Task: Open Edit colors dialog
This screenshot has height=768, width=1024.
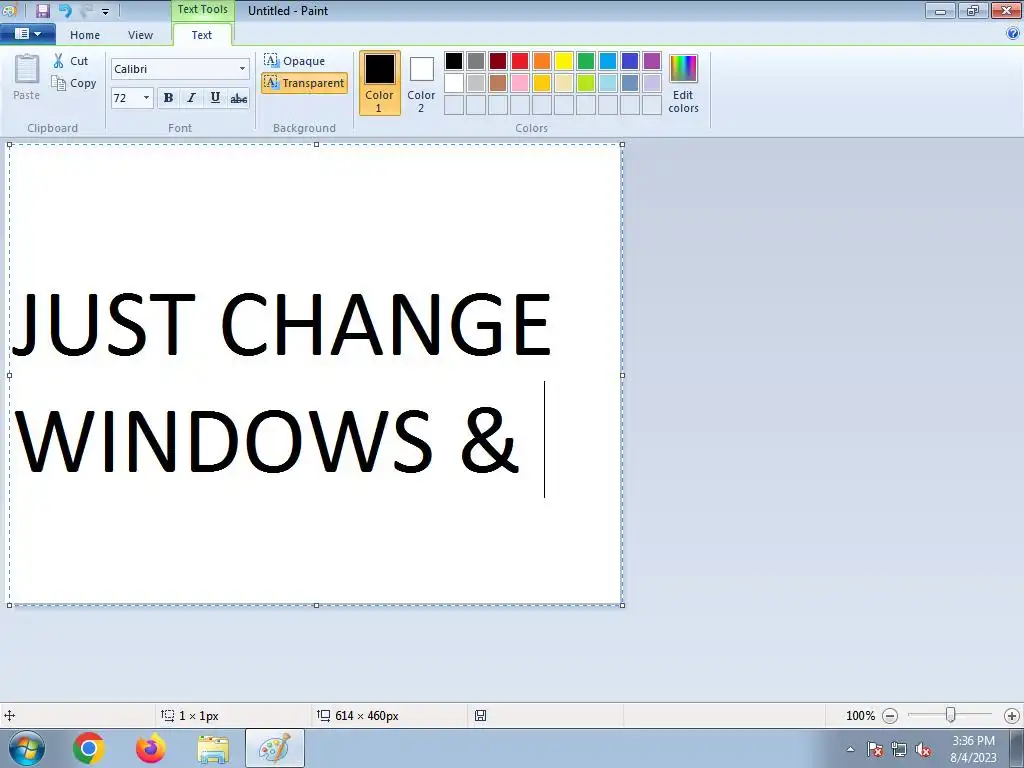Action: coord(683,83)
